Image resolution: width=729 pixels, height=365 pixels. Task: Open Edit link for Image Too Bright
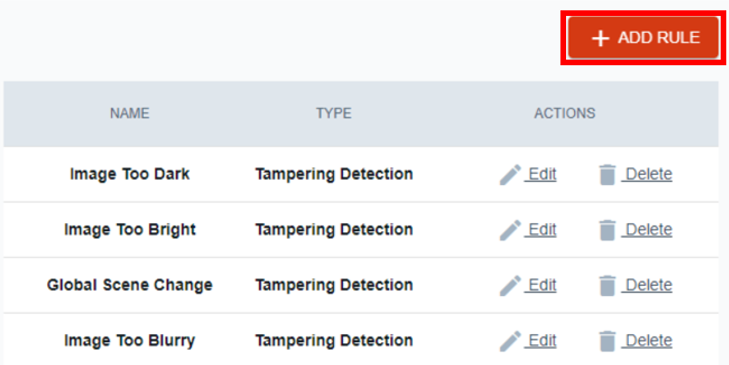pyautogui.click(x=541, y=230)
